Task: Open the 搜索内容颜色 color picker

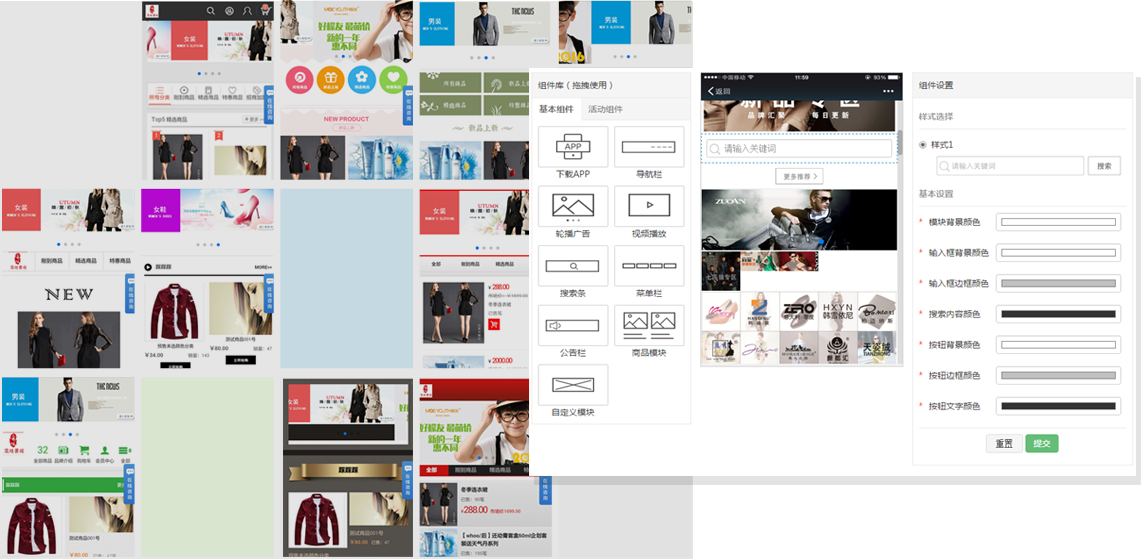Action: [1058, 314]
